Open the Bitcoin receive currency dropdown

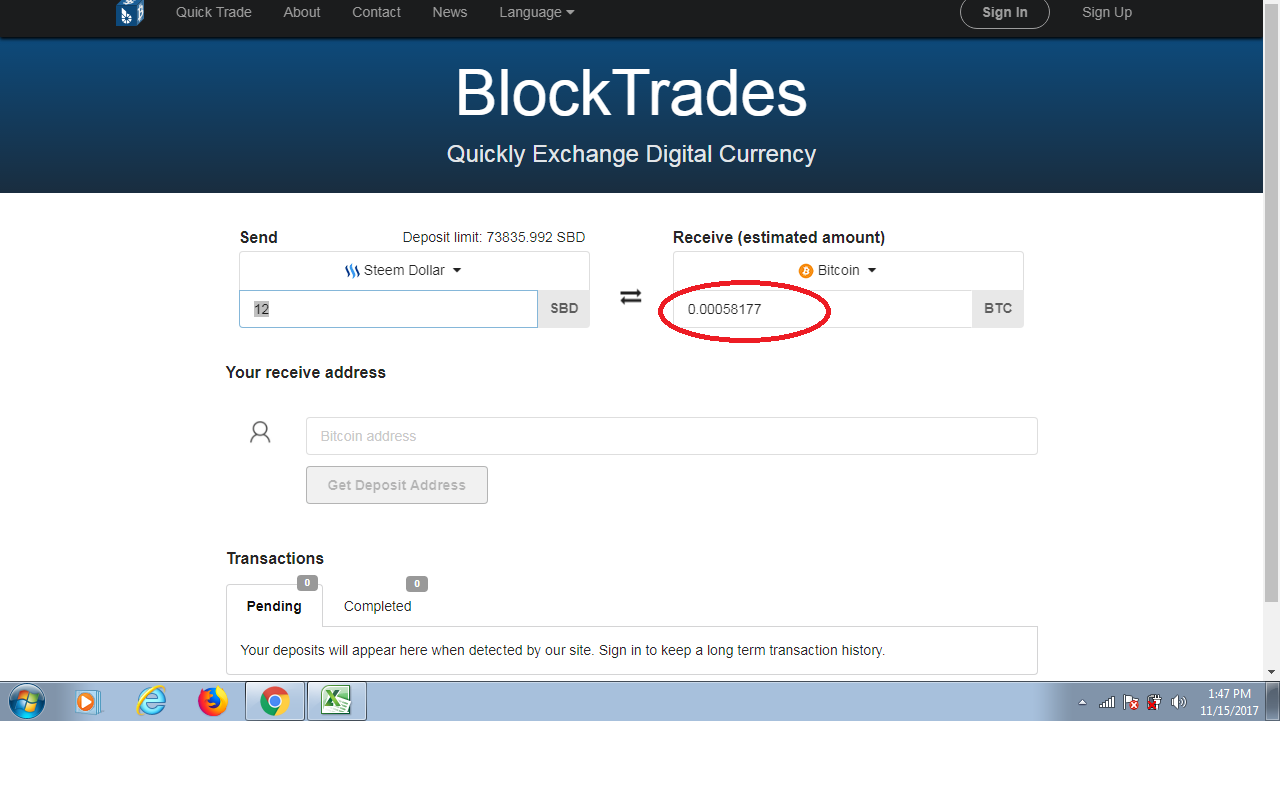click(x=848, y=271)
